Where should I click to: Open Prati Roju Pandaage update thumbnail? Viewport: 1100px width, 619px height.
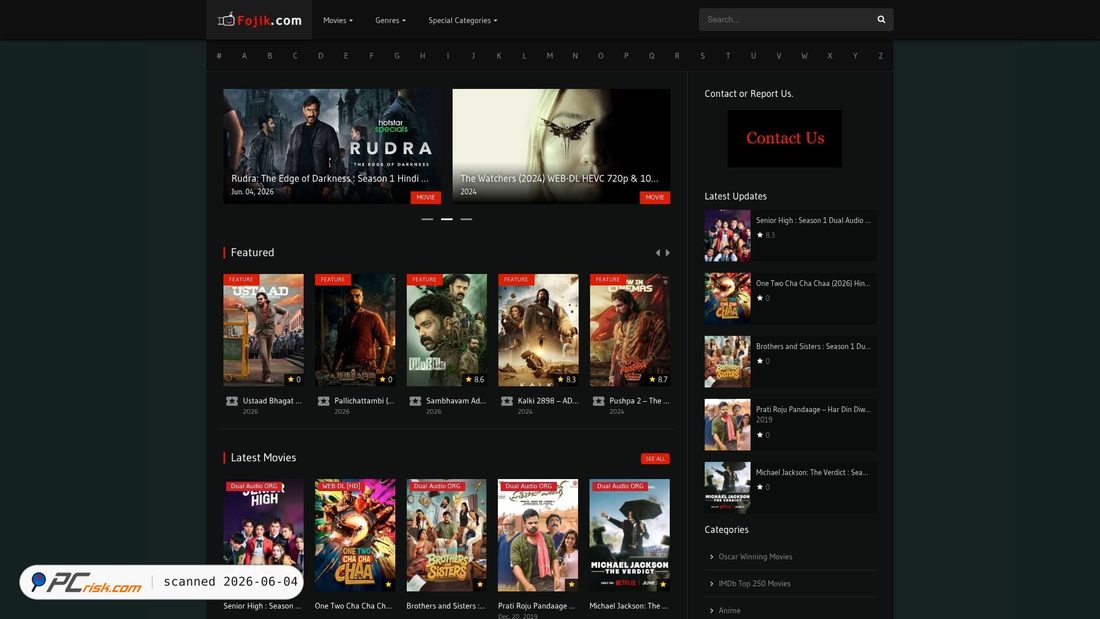click(x=727, y=425)
